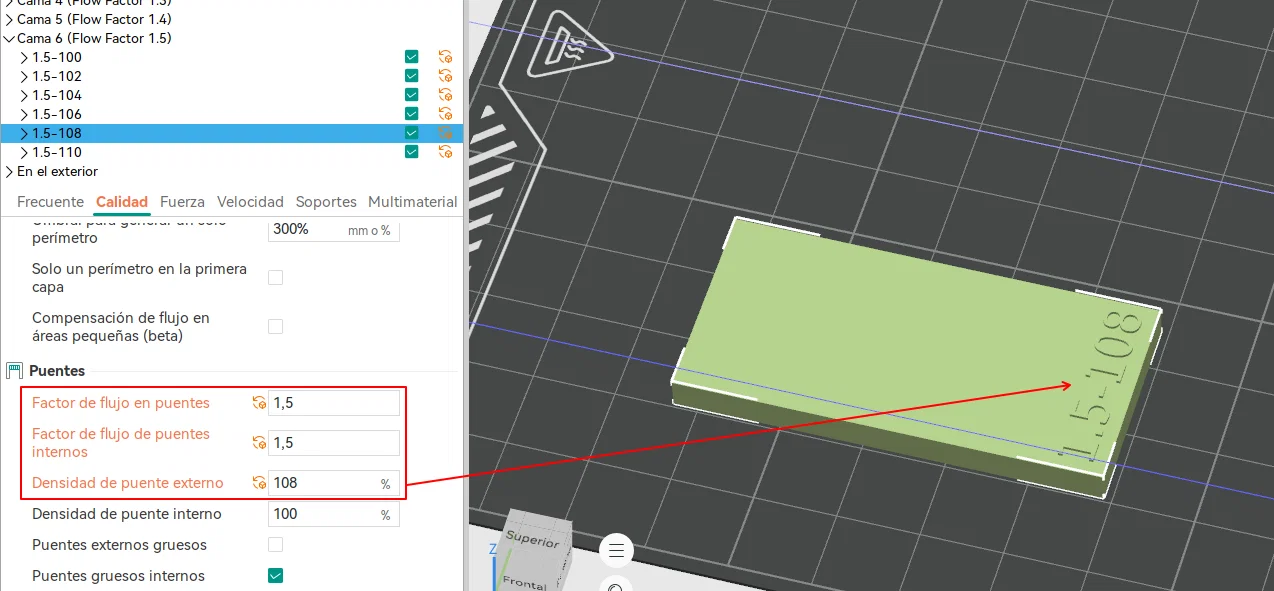
Task: Select the 1.5-104 object row
Action: point(232,95)
